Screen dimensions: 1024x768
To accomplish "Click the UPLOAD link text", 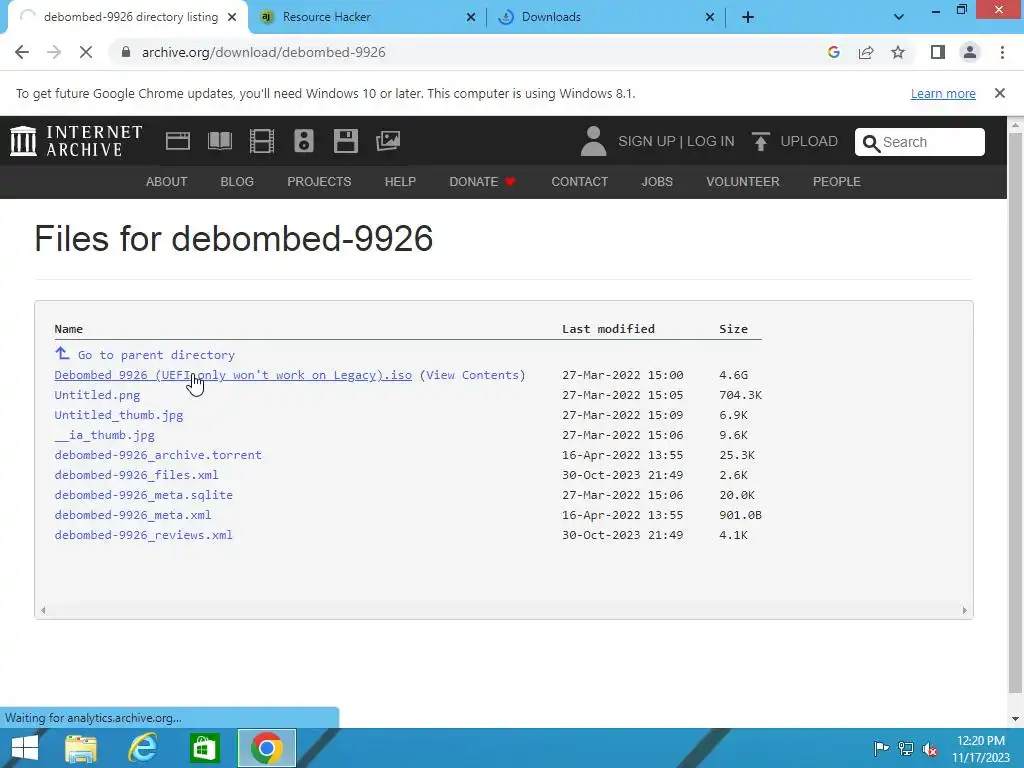I will (809, 141).
